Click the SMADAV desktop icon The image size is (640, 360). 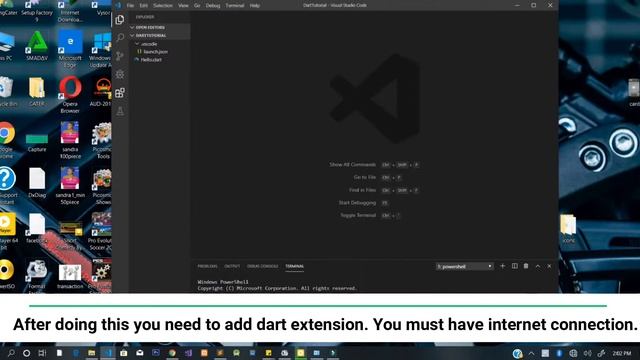click(37, 47)
